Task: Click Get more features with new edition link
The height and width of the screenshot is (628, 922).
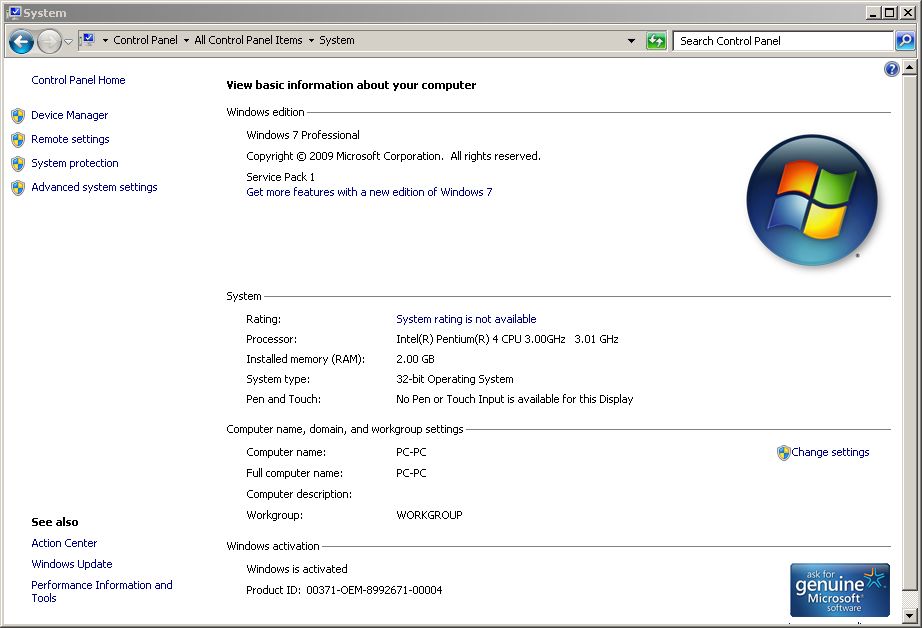Action: (x=369, y=192)
